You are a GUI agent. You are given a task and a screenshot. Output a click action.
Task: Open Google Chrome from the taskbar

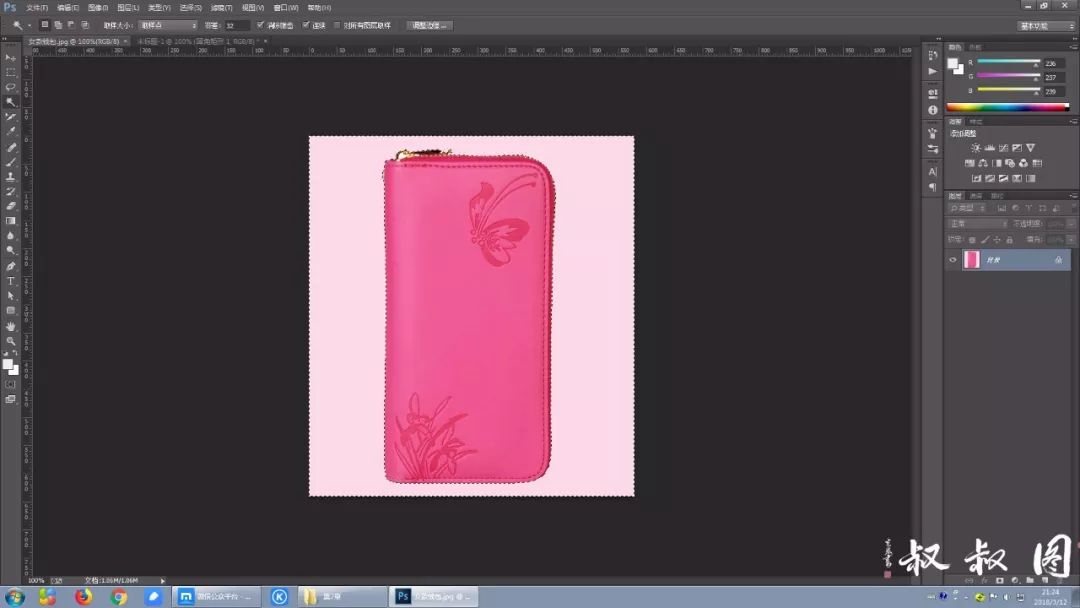pyautogui.click(x=119, y=597)
